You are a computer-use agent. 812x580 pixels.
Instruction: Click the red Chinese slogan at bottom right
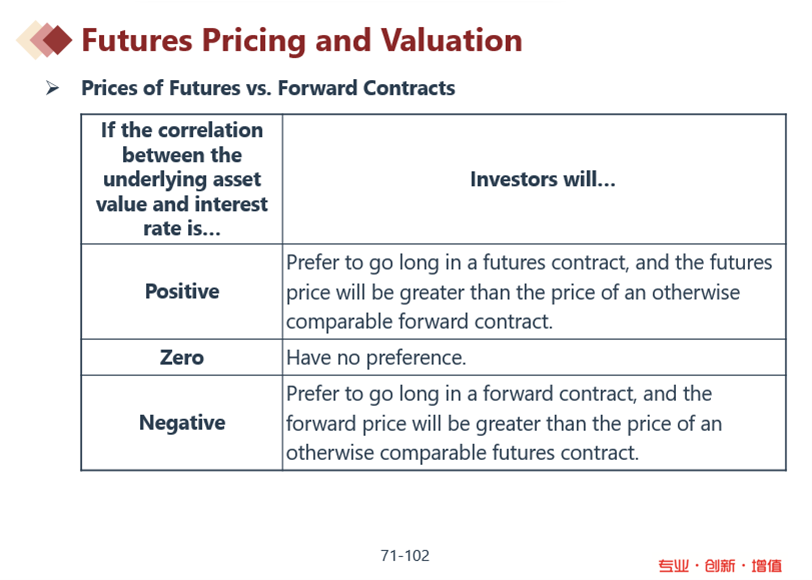pyautogui.click(x=720, y=566)
